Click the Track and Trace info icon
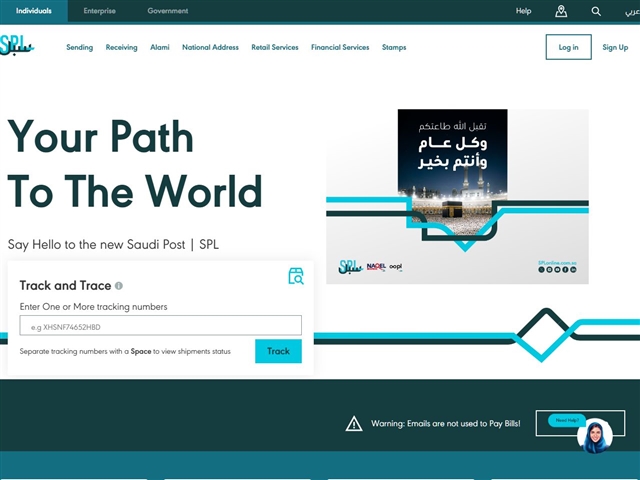This screenshot has height=480, width=640. click(119, 286)
